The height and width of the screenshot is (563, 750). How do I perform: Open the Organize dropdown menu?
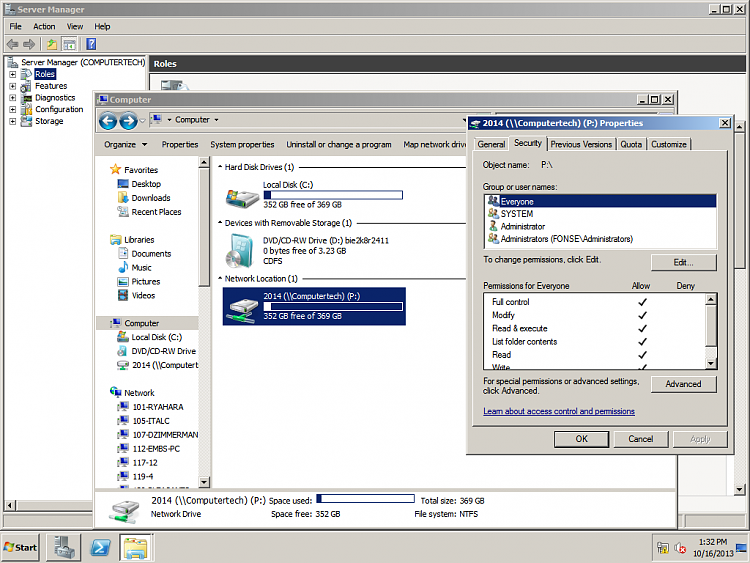tap(125, 144)
